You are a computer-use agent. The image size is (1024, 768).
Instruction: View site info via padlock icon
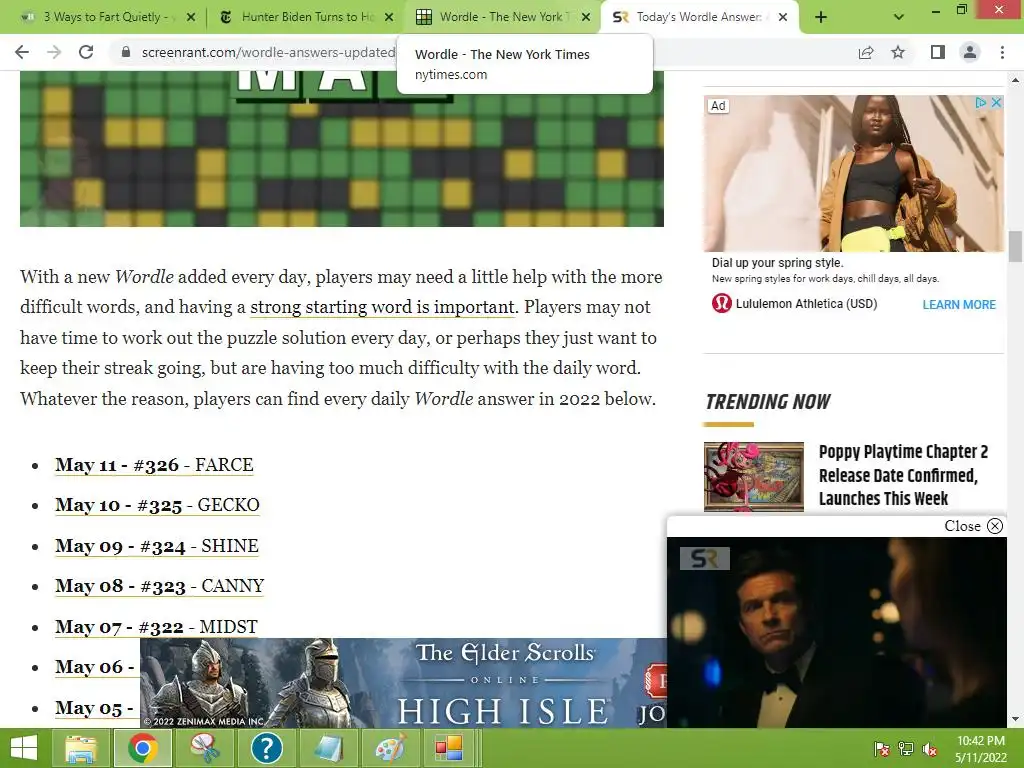coord(126,52)
